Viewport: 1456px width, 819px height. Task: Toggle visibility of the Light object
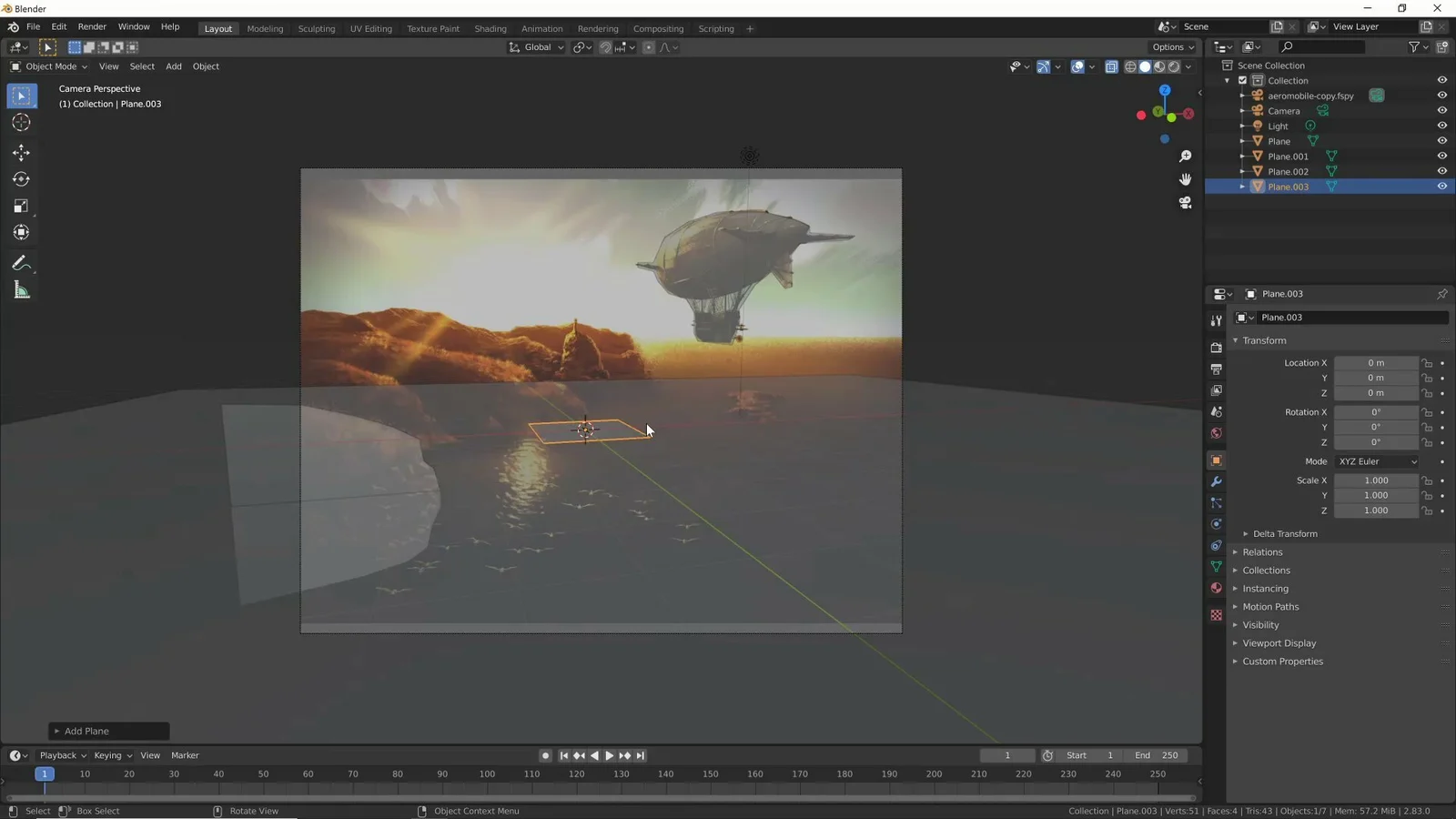click(1441, 126)
